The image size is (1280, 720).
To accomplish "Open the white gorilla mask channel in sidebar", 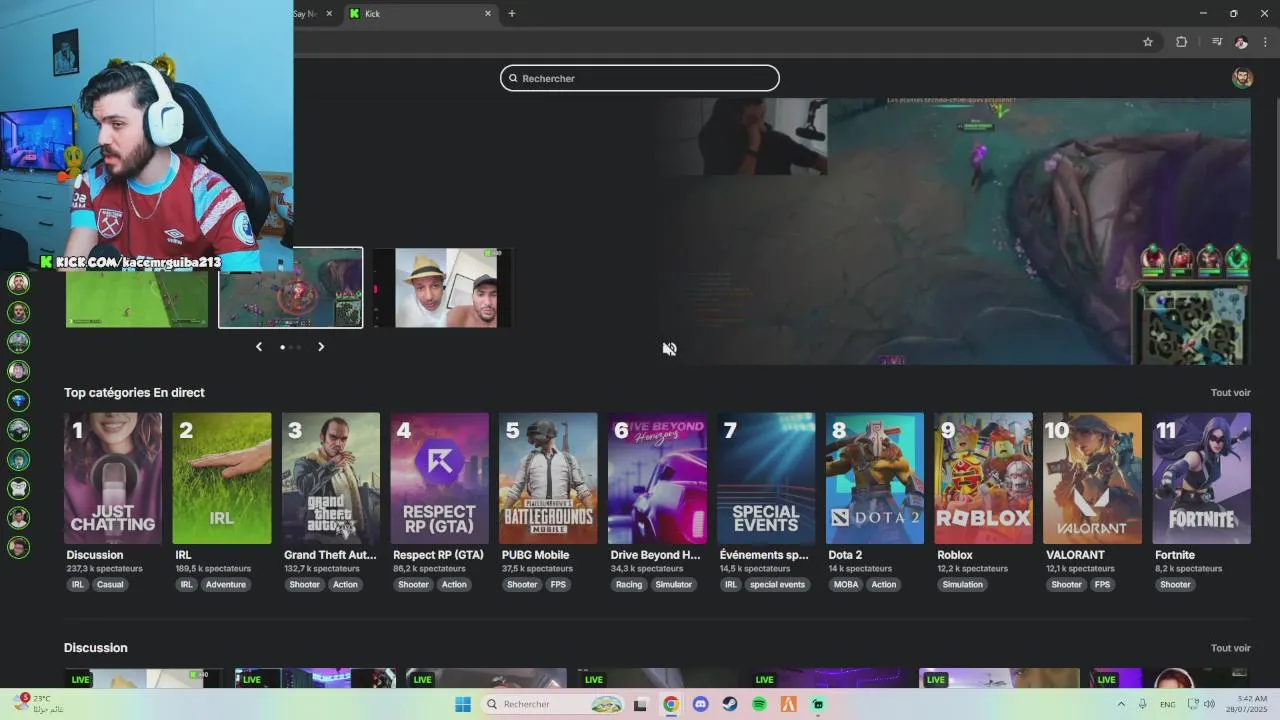I will tap(18, 489).
